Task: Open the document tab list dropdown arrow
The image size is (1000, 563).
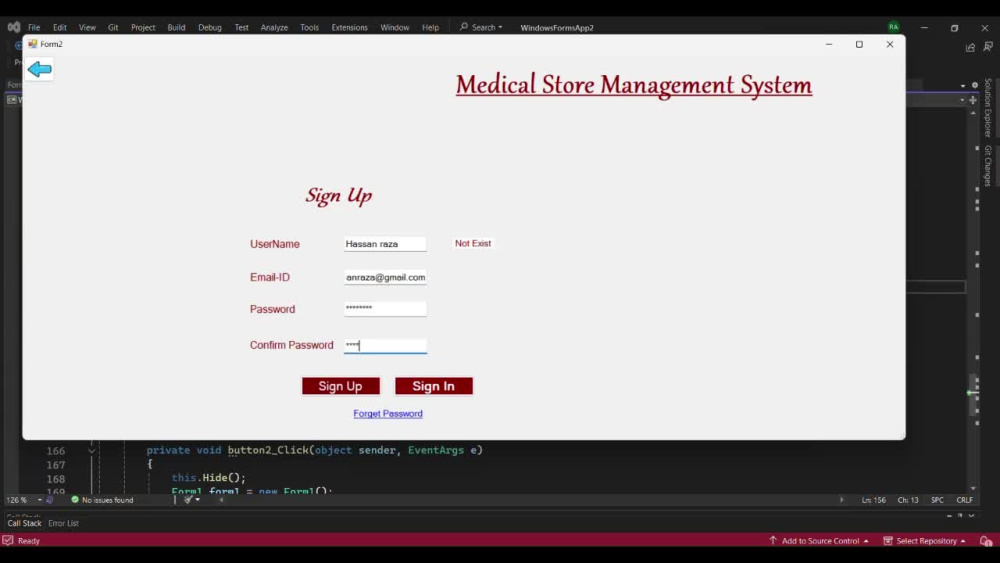Action: tap(962, 85)
